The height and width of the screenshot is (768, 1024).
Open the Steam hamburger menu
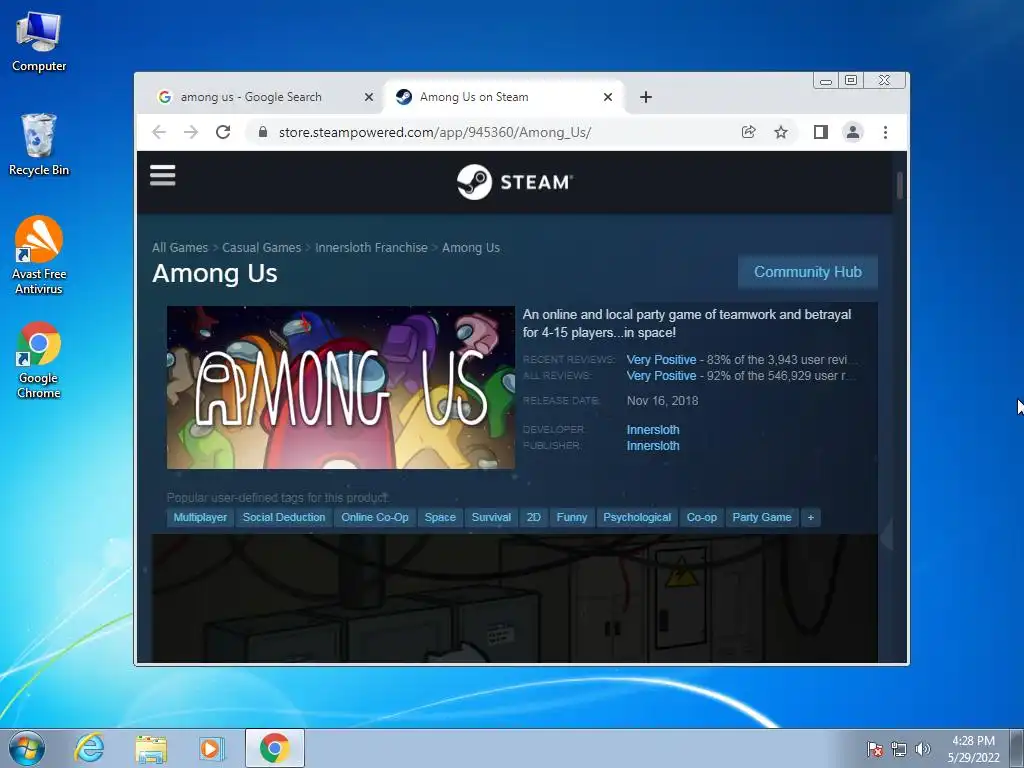coord(163,175)
